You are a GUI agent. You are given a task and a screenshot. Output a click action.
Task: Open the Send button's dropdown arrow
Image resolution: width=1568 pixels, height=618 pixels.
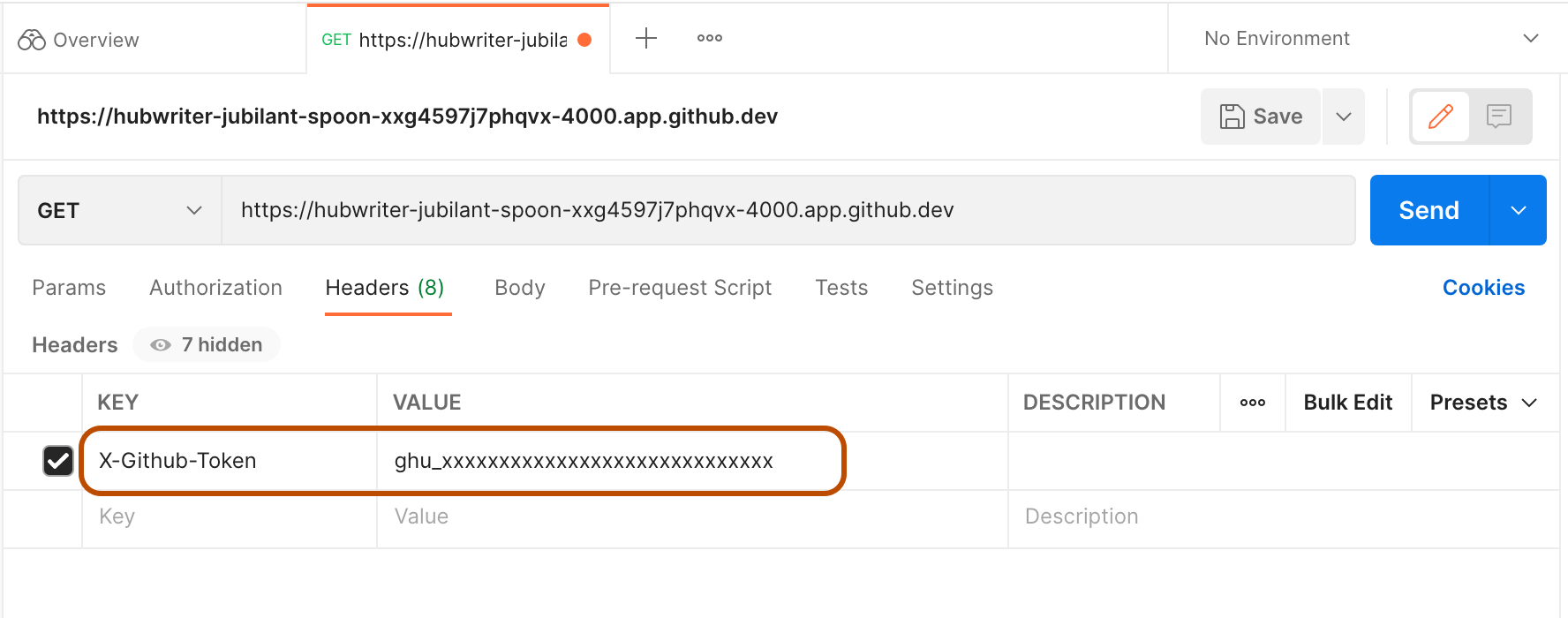[1519, 210]
